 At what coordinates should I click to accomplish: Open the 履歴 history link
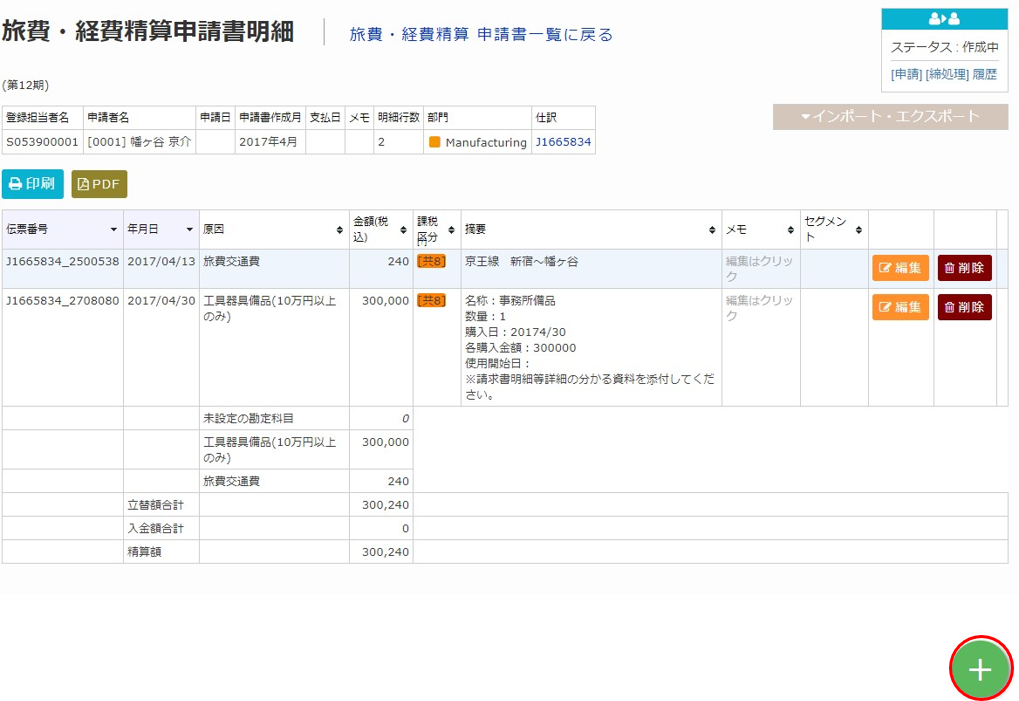point(984,74)
